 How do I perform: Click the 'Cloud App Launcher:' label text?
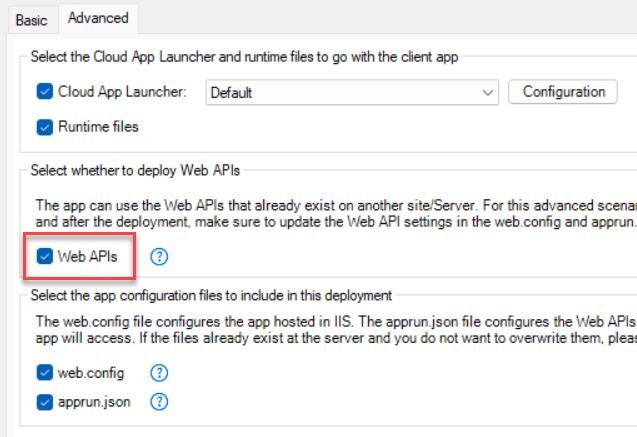tap(122, 92)
